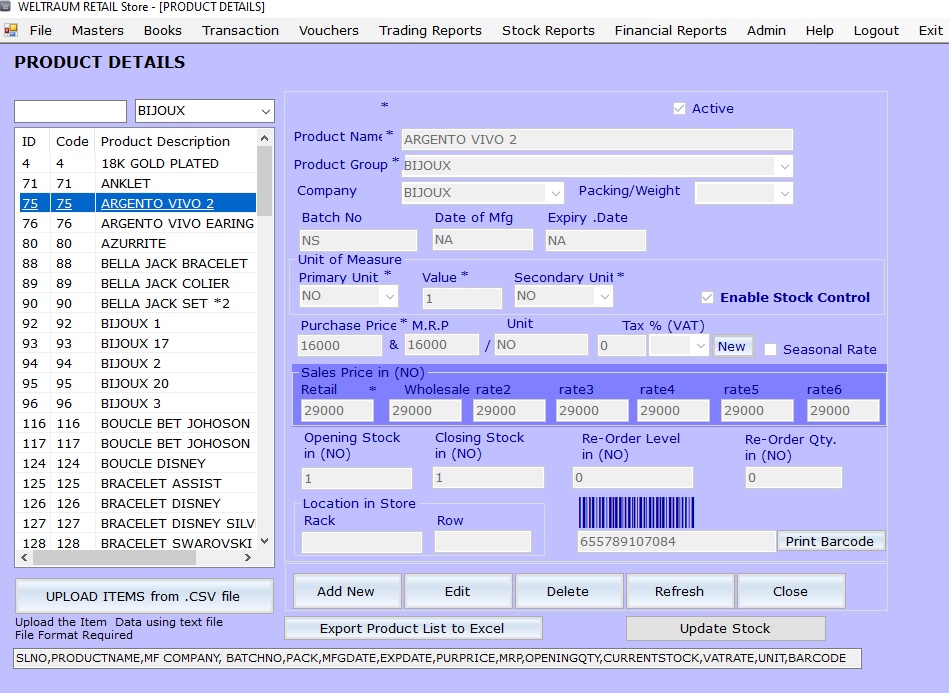Click the Update Stock button
Viewport: 949px width, 693px height.
click(x=725, y=628)
